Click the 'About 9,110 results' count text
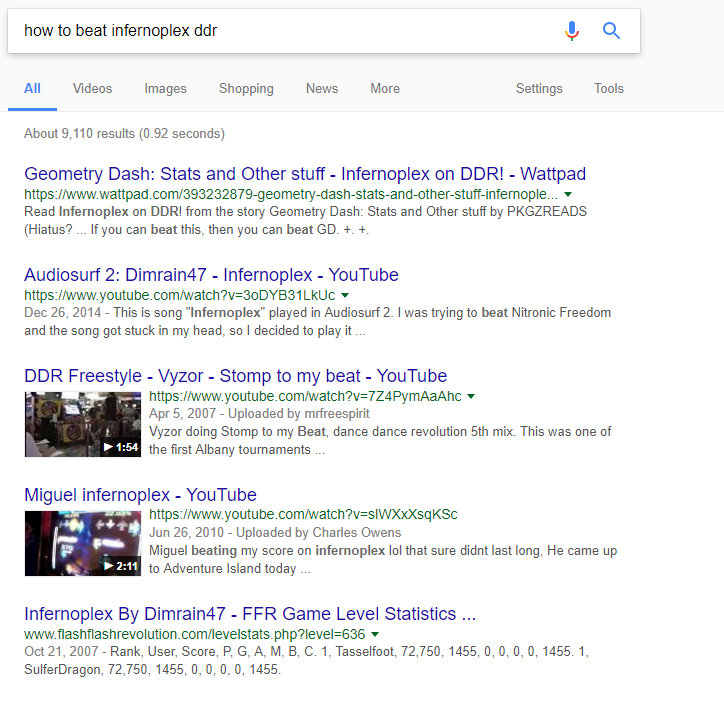 click(124, 133)
